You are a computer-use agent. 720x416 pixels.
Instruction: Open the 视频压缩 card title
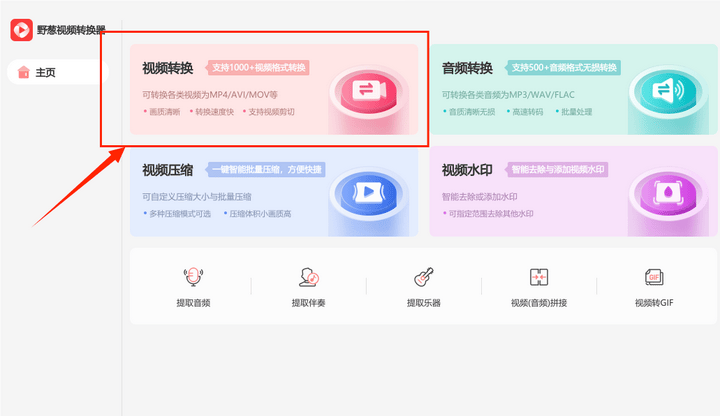(168, 169)
